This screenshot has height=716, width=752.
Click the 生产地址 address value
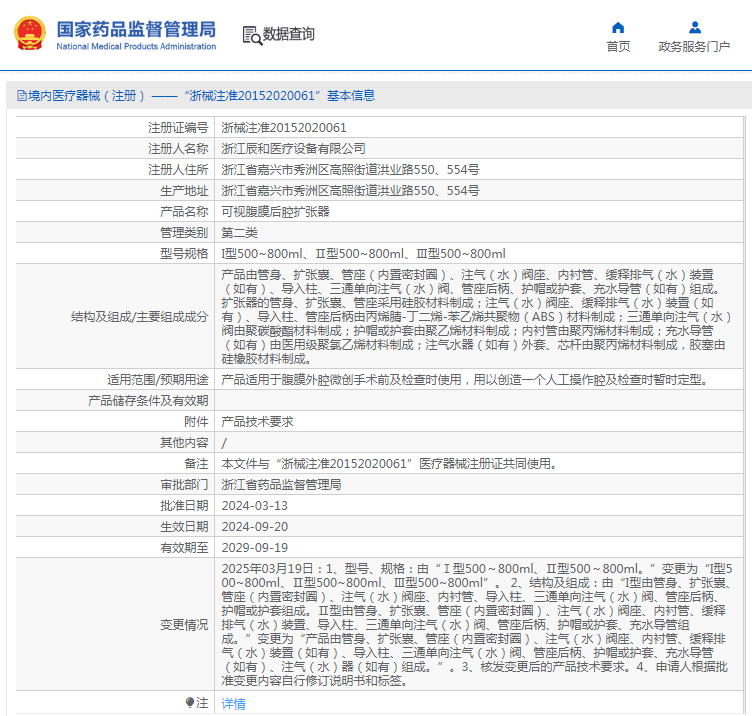point(350,191)
